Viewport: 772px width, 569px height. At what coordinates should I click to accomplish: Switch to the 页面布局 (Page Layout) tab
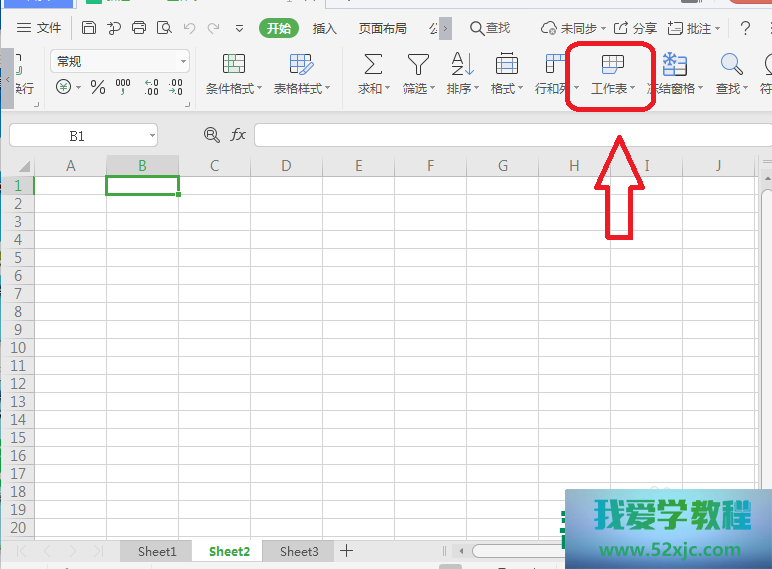click(382, 28)
